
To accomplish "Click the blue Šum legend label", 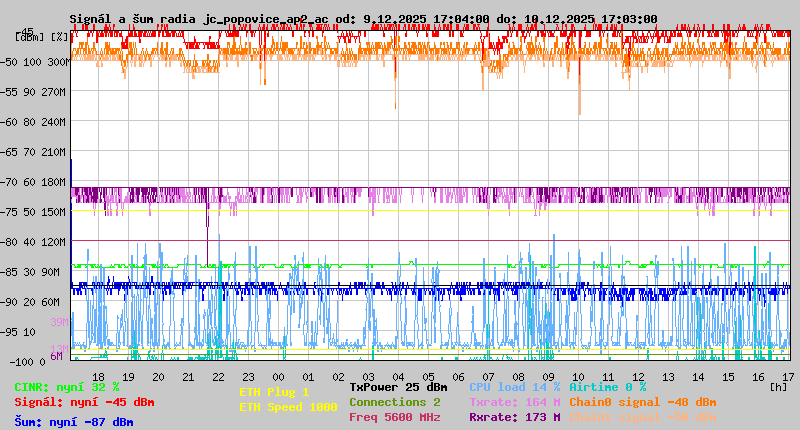I will pos(73,422).
